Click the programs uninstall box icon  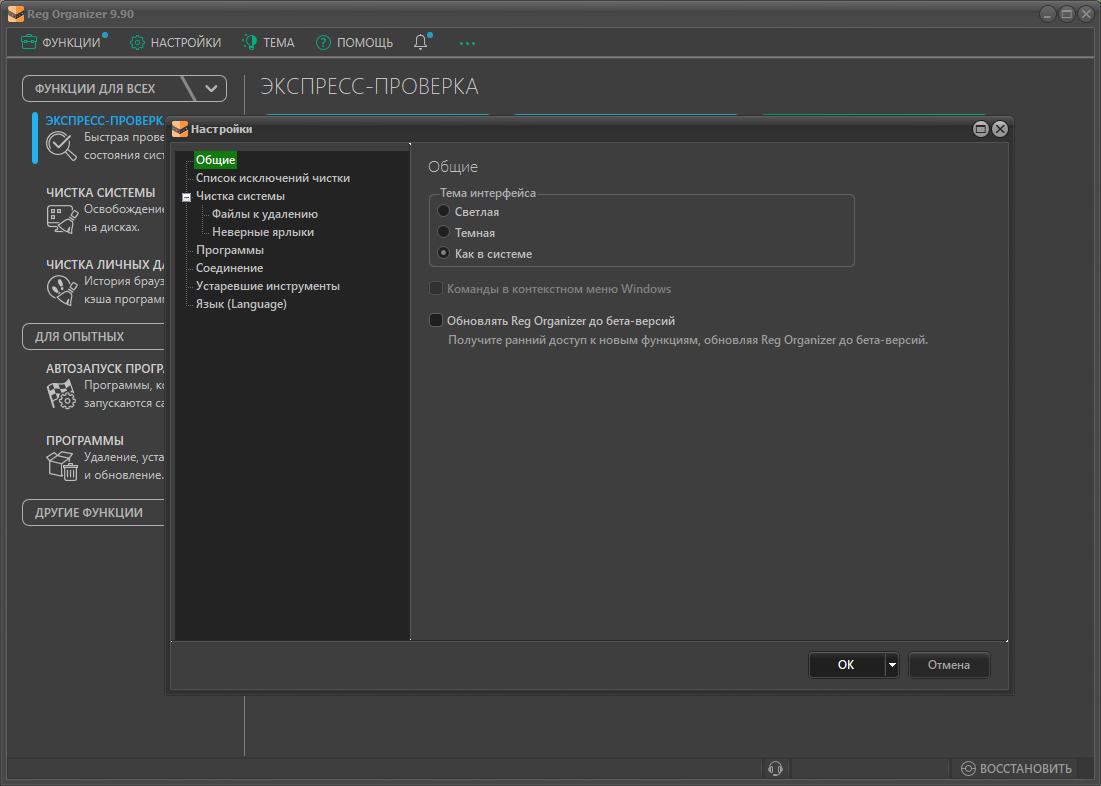click(x=62, y=465)
